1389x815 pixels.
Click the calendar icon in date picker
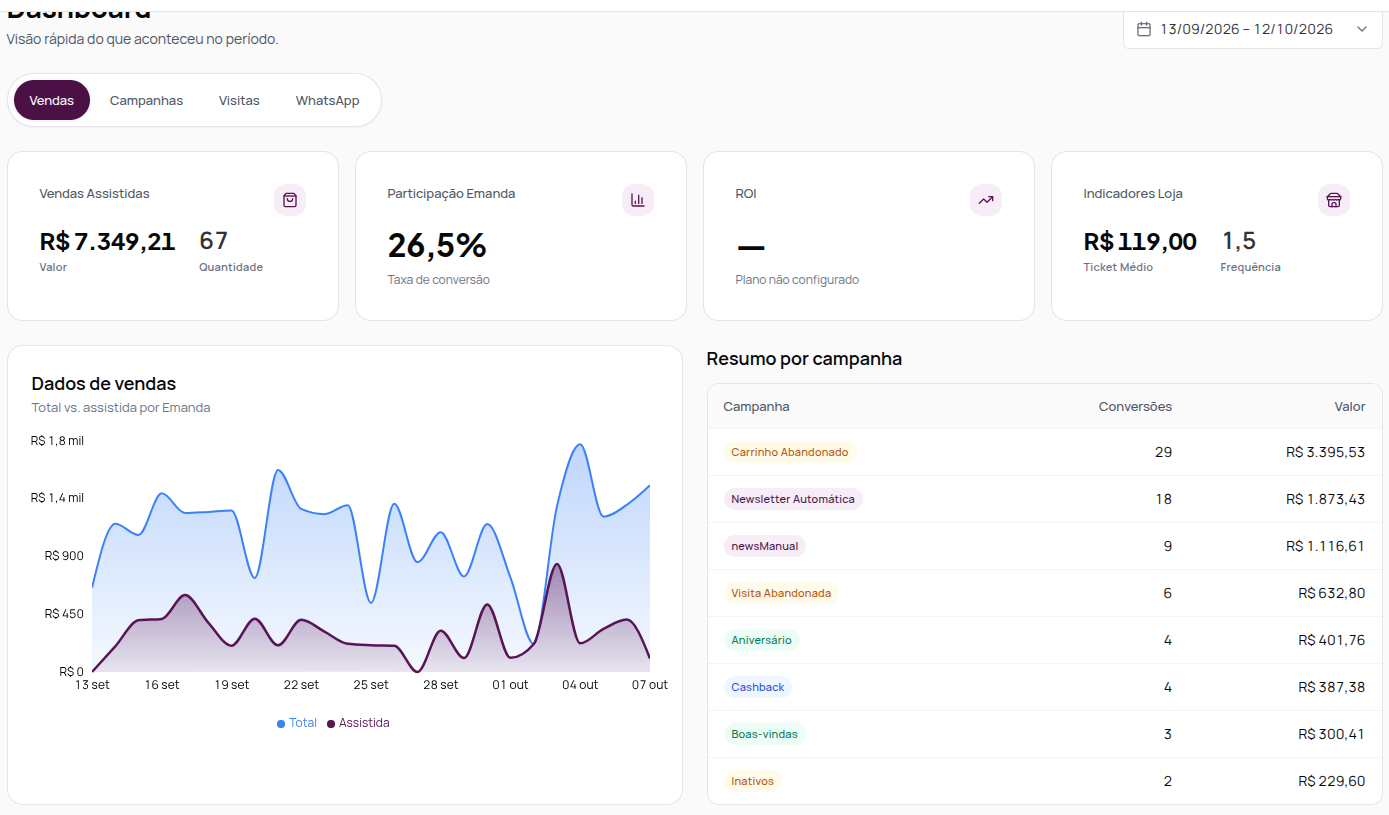point(1144,29)
